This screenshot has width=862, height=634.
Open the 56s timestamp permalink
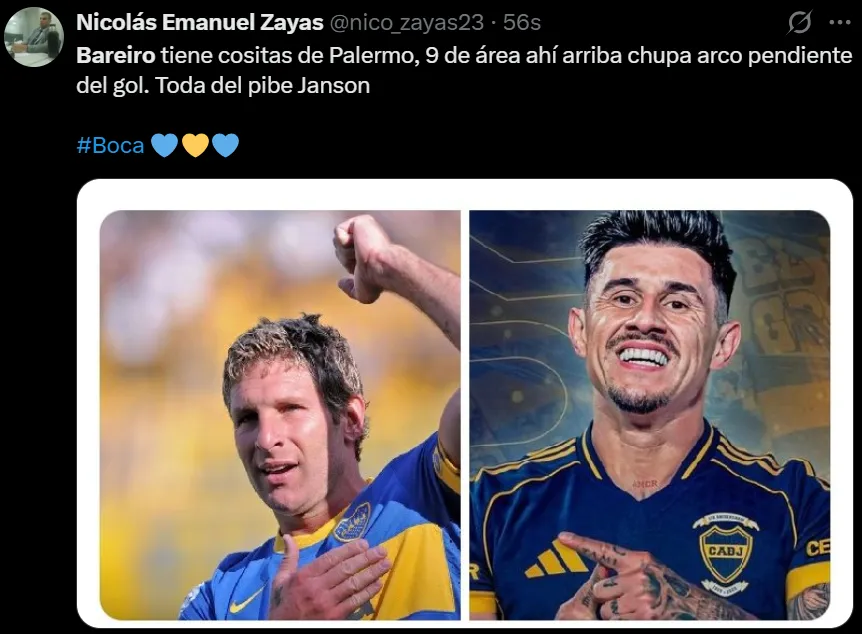pyautogui.click(x=522, y=23)
